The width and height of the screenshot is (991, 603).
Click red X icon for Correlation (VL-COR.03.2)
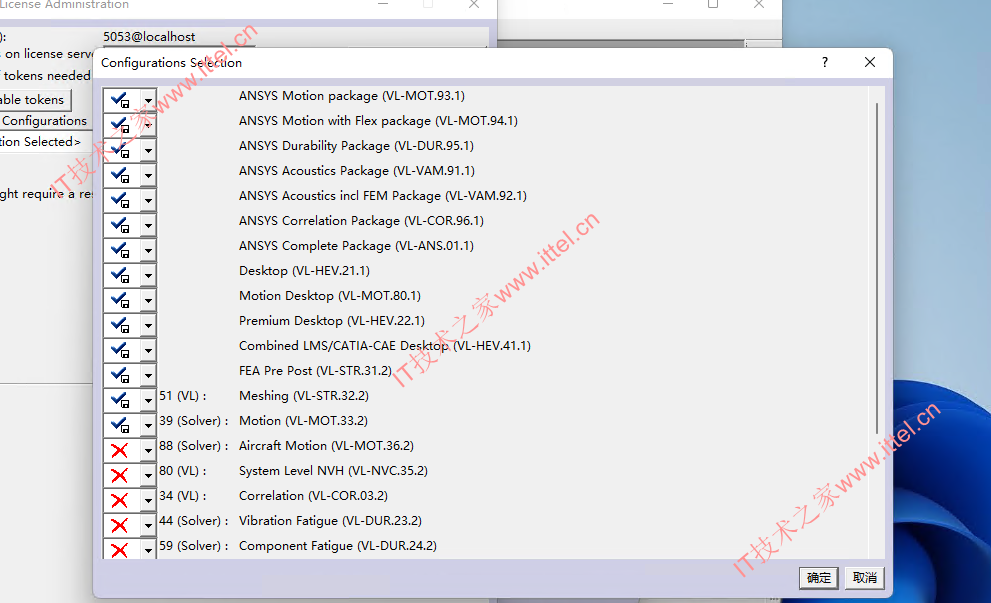pos(119,501)
